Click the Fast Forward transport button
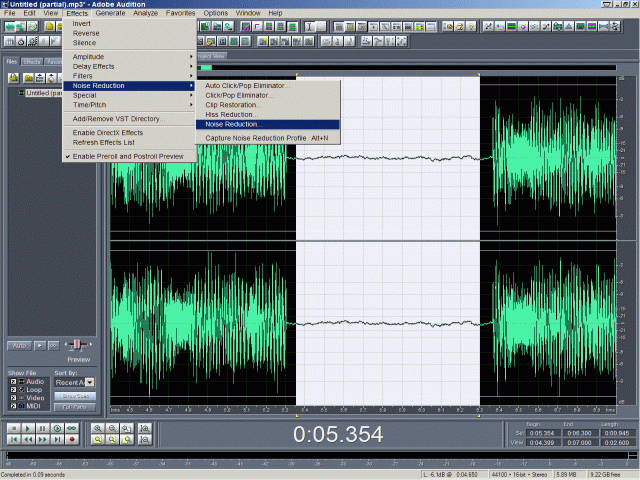The height and width of the screenshot is (480, 640). [x=42, y=440]
